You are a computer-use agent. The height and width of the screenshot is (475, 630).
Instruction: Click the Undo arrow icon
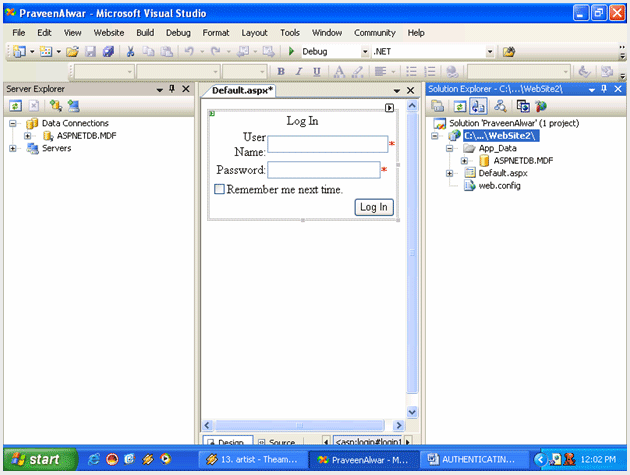tap(189, 51)
